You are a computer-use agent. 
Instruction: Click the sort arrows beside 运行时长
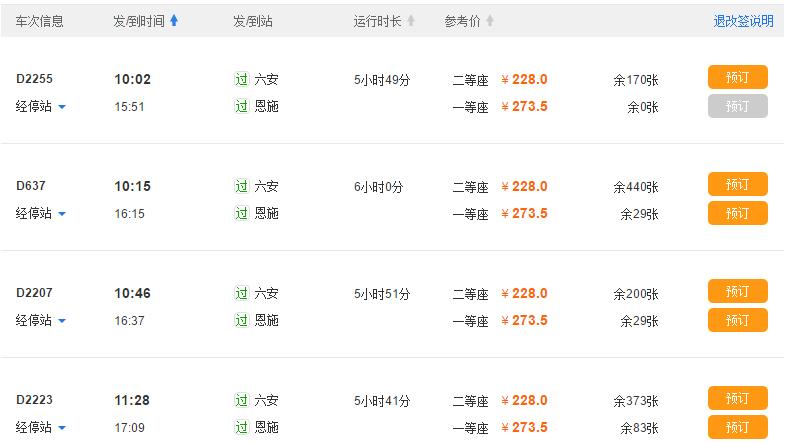(x=410, y=21)
